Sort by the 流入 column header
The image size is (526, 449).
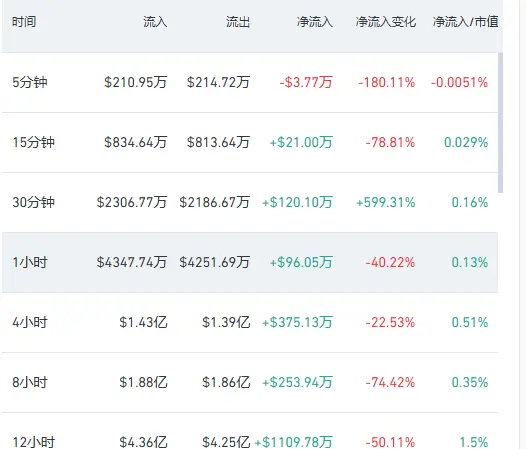(155, 22)
